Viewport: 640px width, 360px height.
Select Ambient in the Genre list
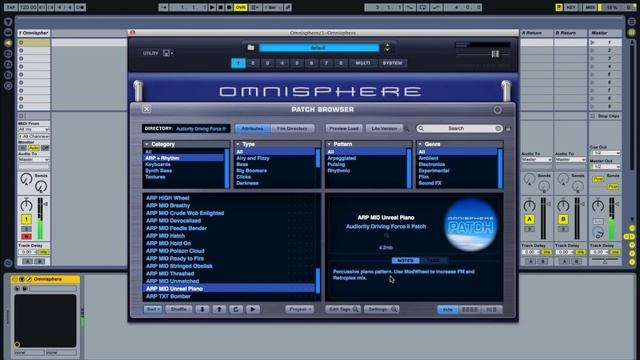click(428, 158)
